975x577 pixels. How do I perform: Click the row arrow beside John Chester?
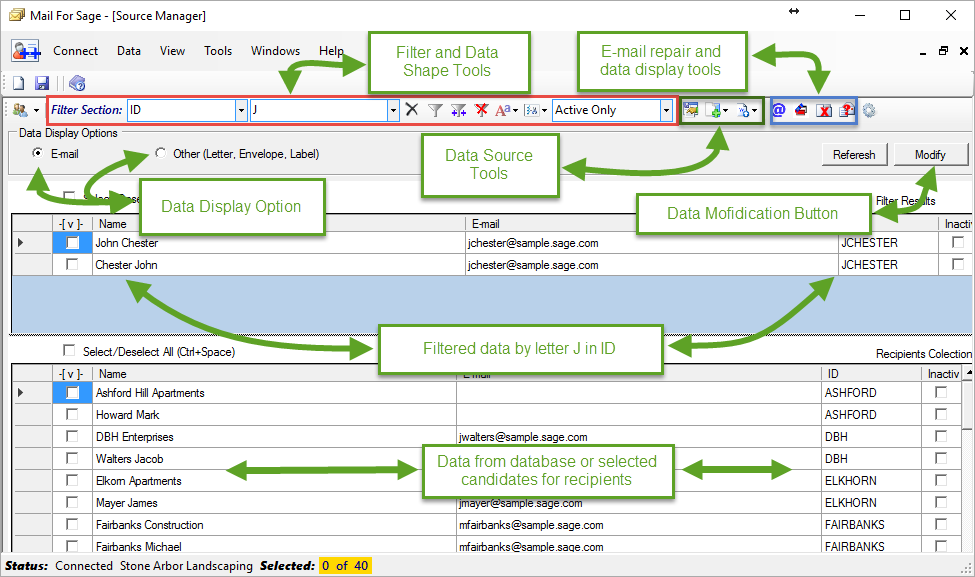click(21, 242)
